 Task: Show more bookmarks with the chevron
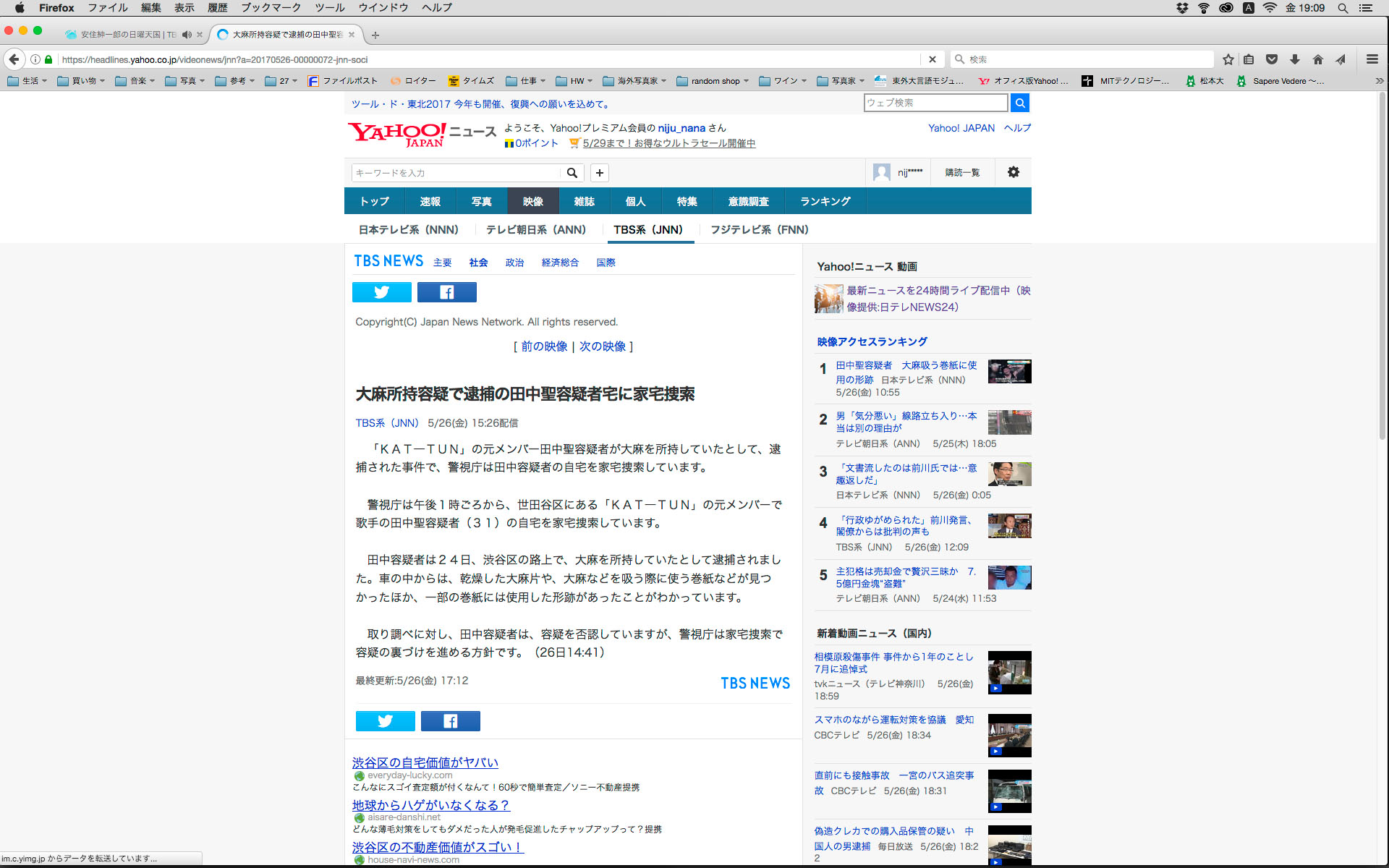point(1379,81)
